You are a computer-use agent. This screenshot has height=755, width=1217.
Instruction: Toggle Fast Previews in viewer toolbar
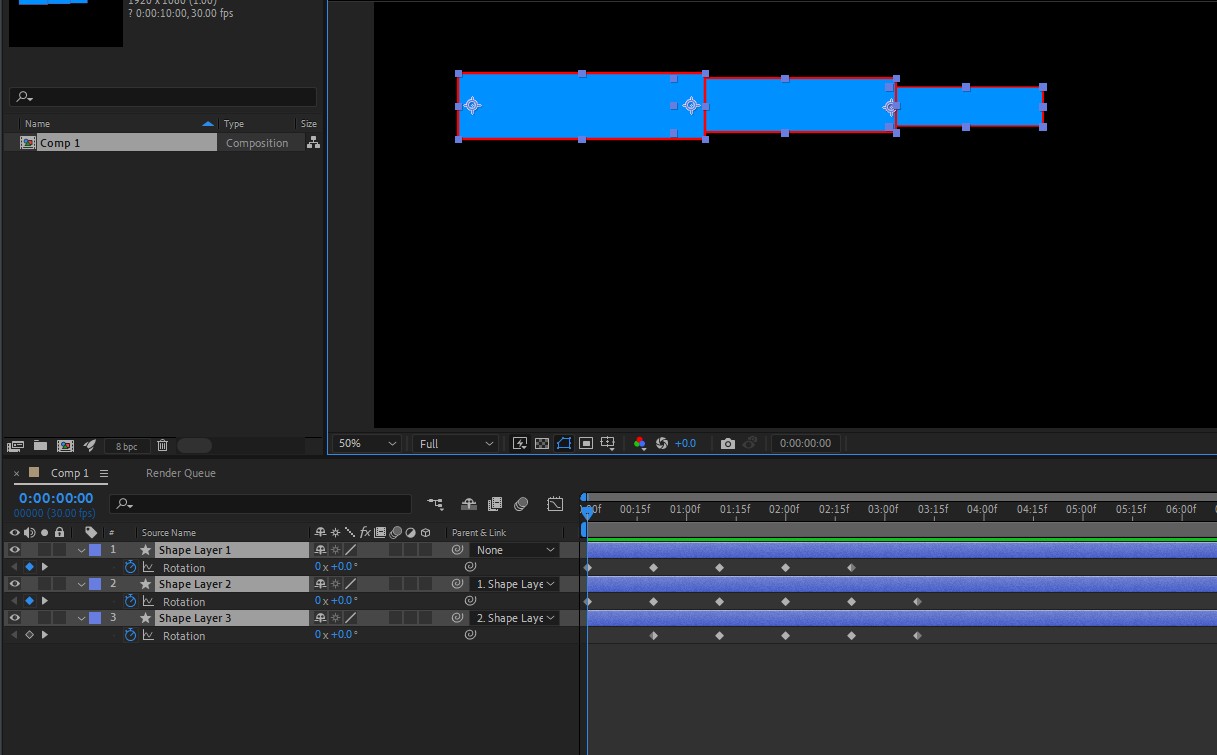(x=519, y=443)
